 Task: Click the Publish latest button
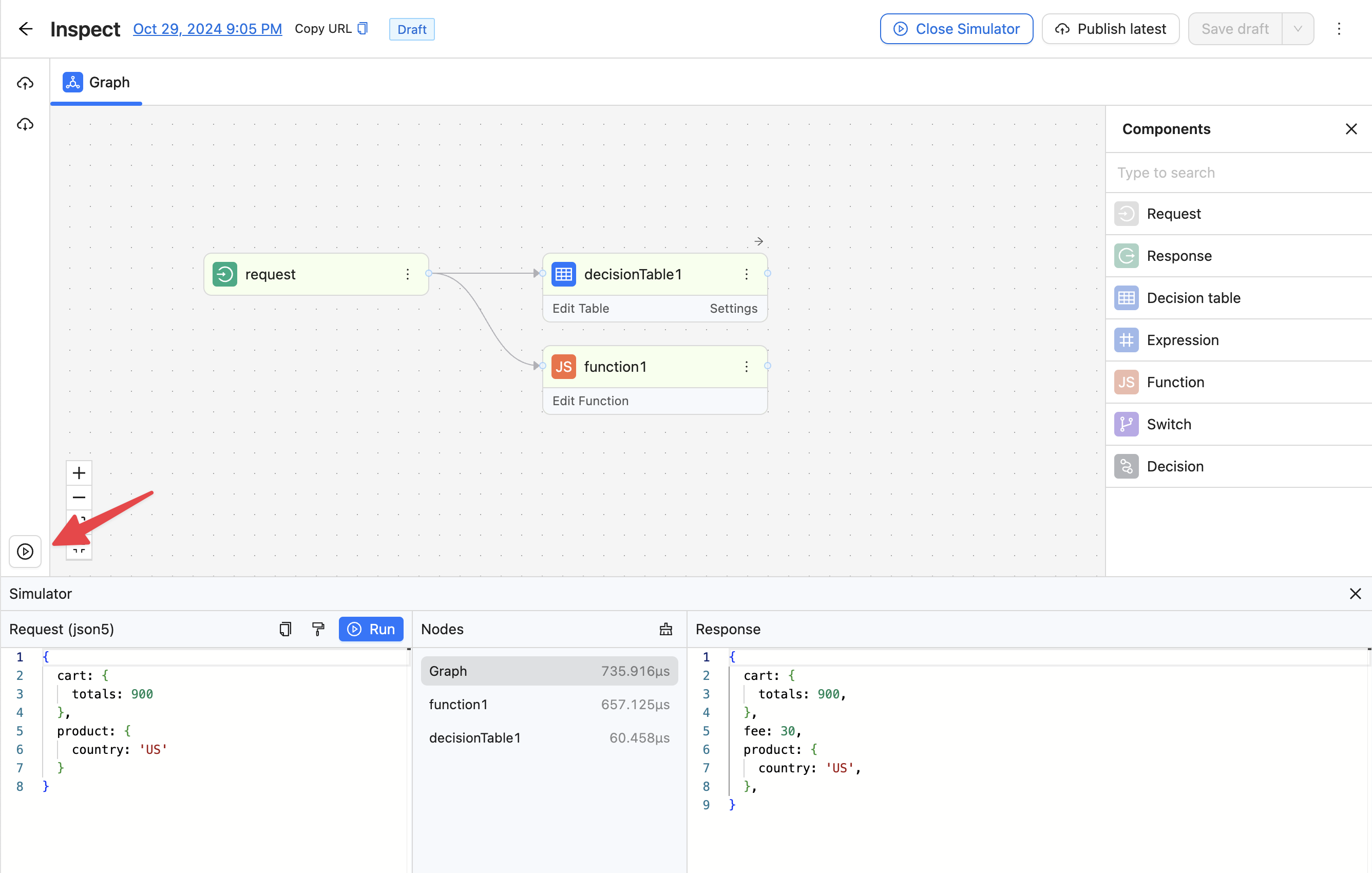1111,29
